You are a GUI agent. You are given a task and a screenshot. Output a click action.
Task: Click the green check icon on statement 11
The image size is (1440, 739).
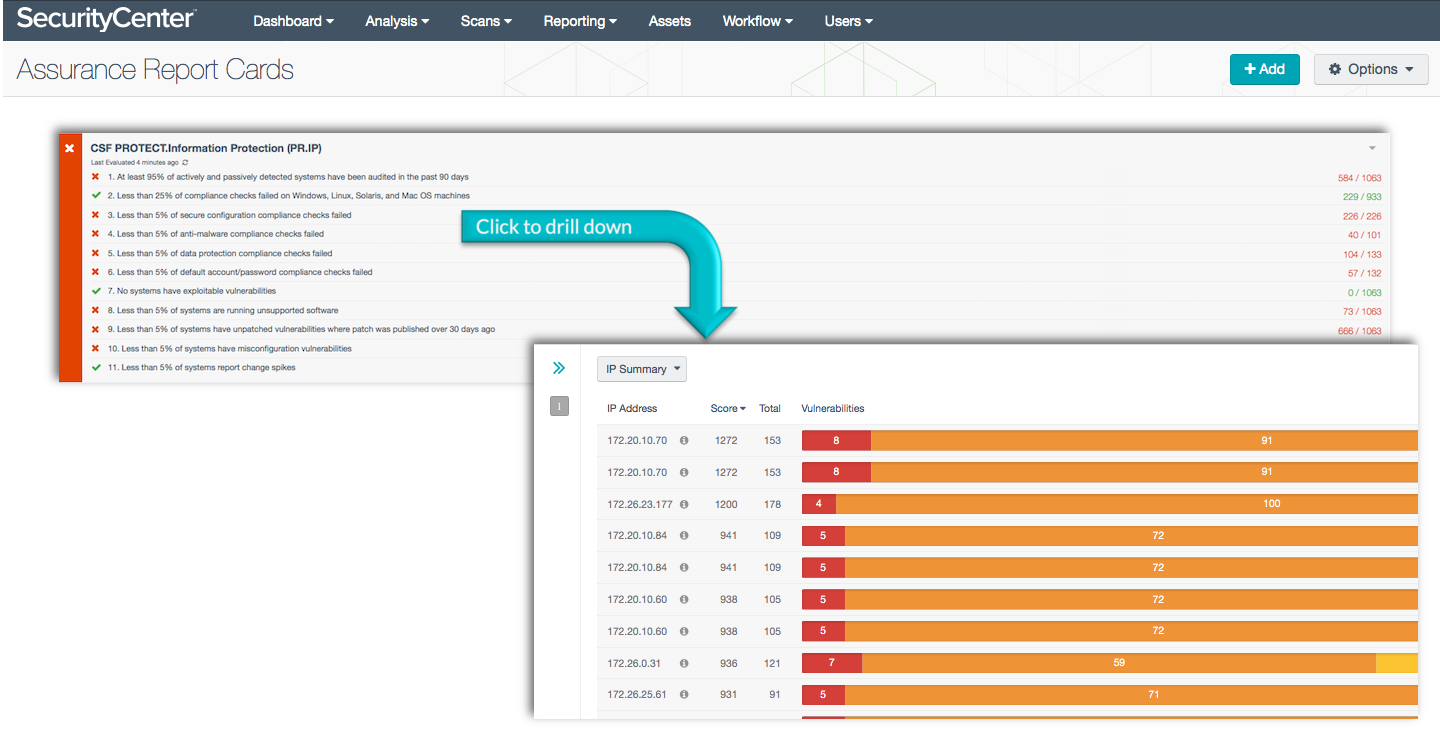tap(97, 367)
